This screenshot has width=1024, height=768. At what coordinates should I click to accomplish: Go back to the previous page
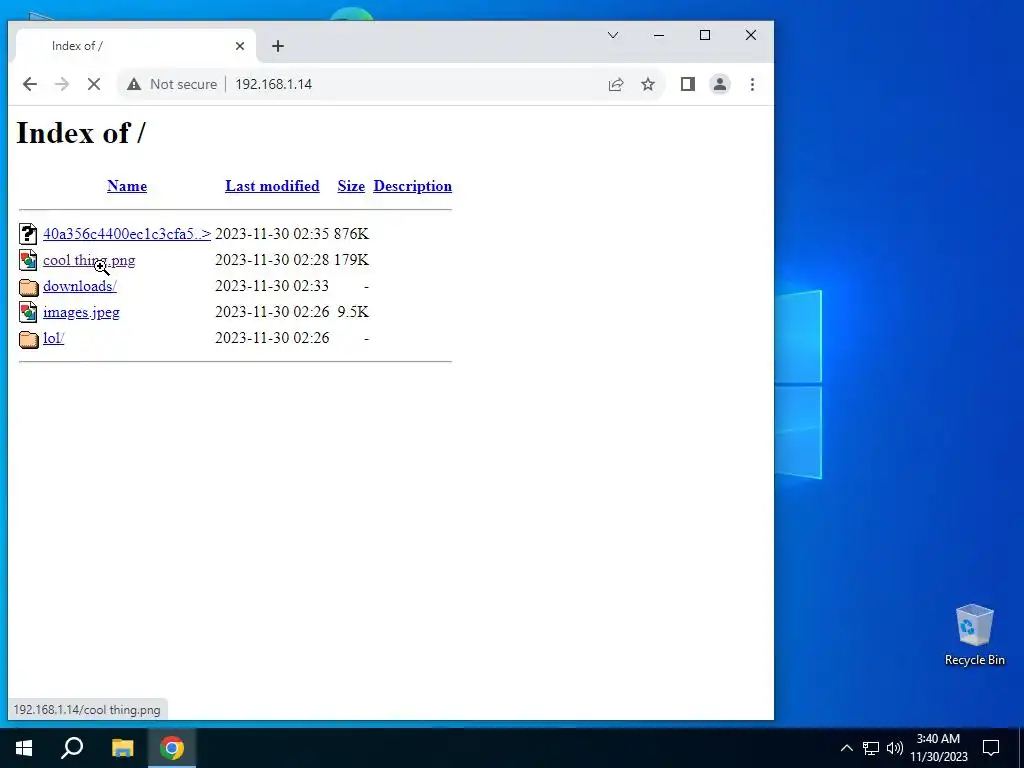[29, 84]
